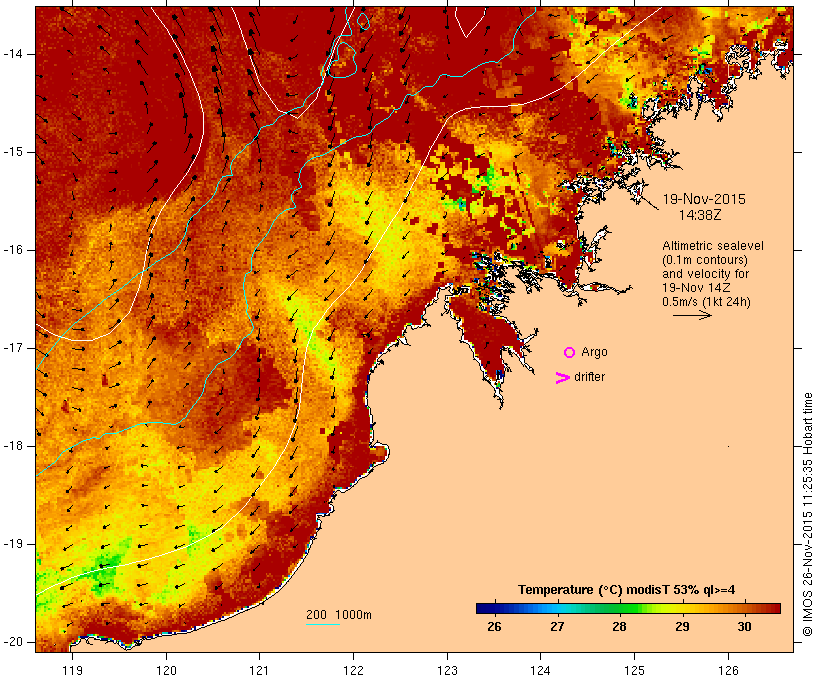
Task: Click the 'Argo' legend label
Action: click(594, 353)
